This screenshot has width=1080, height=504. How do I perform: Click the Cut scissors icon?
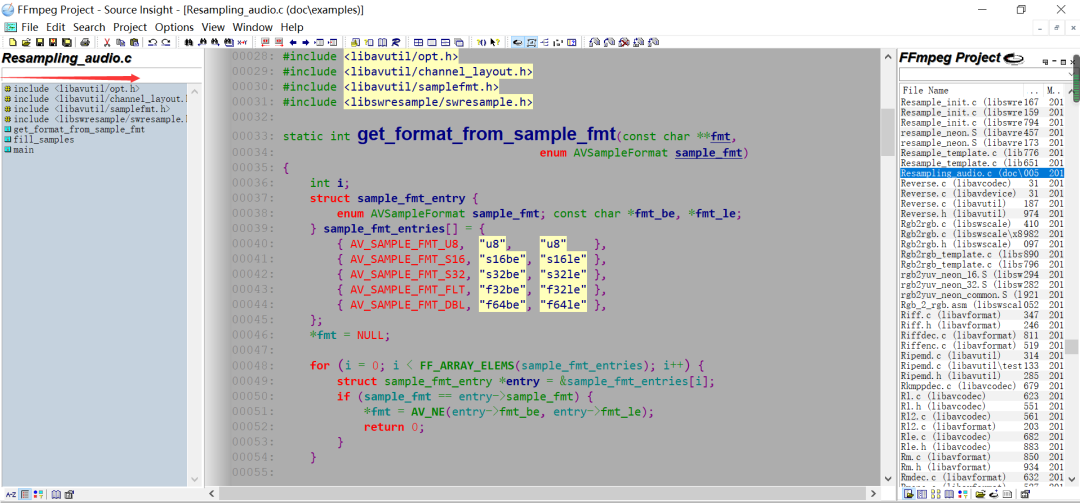[106, 42]
